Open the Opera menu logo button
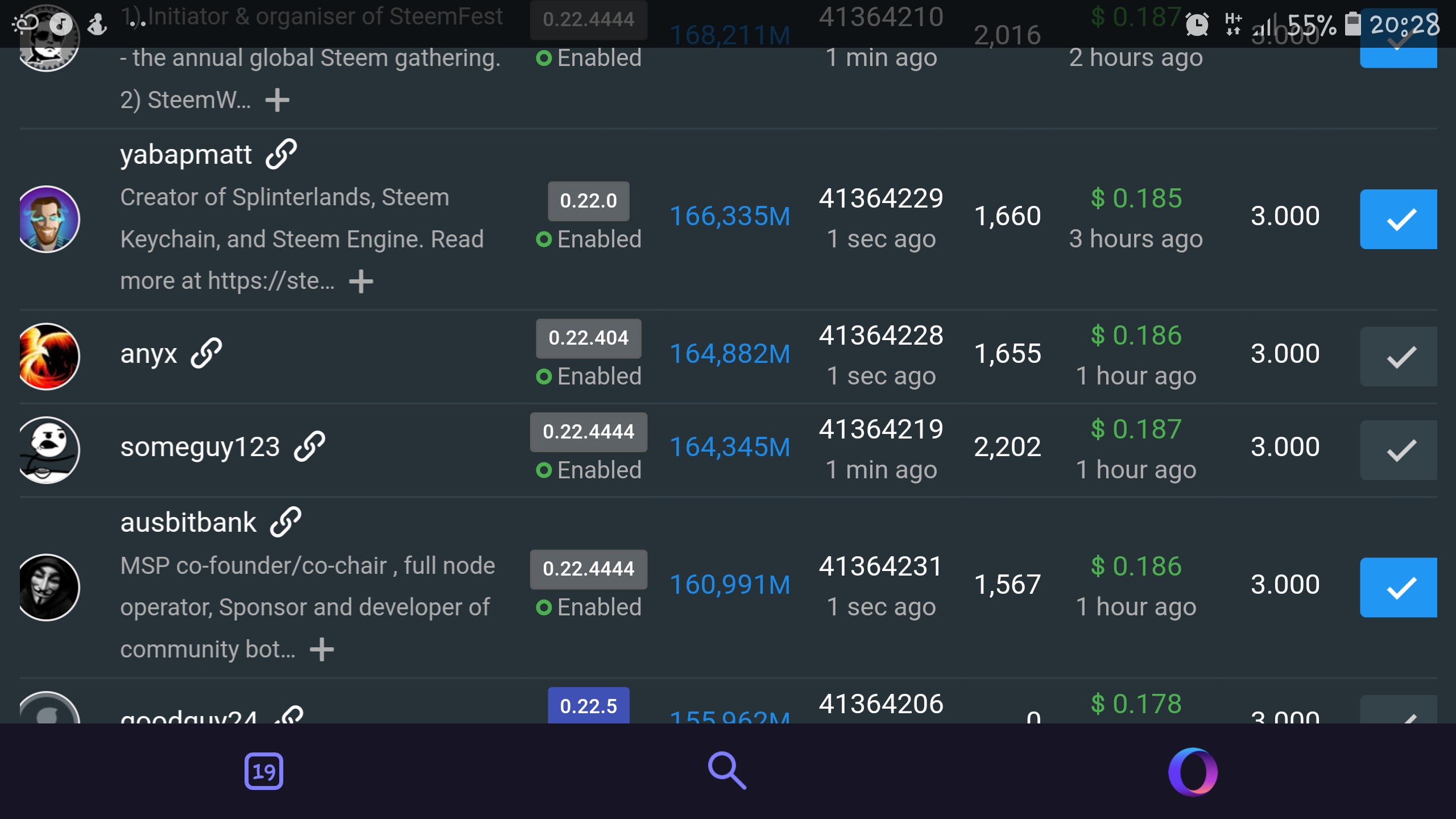This screenshot has width=1456, height=819. (1193, 771)
